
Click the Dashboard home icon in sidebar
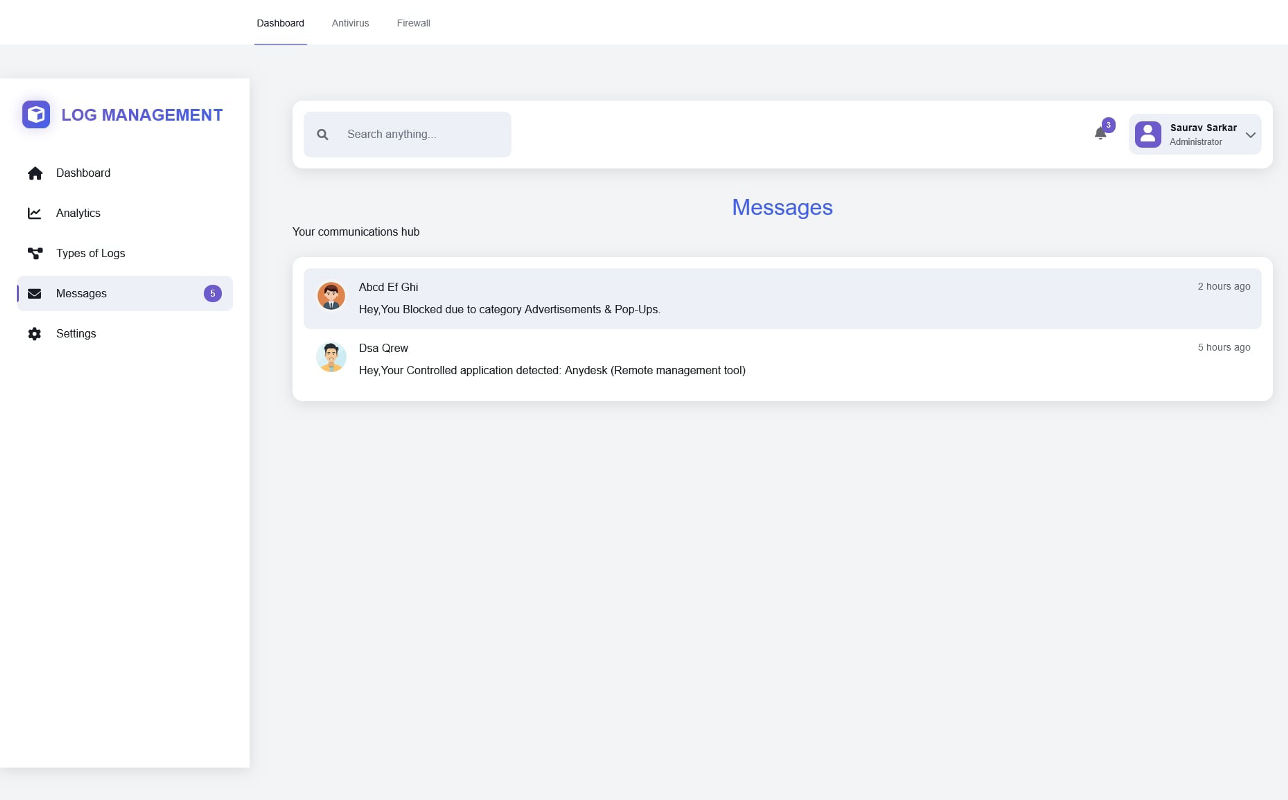[x=35, y=173]
